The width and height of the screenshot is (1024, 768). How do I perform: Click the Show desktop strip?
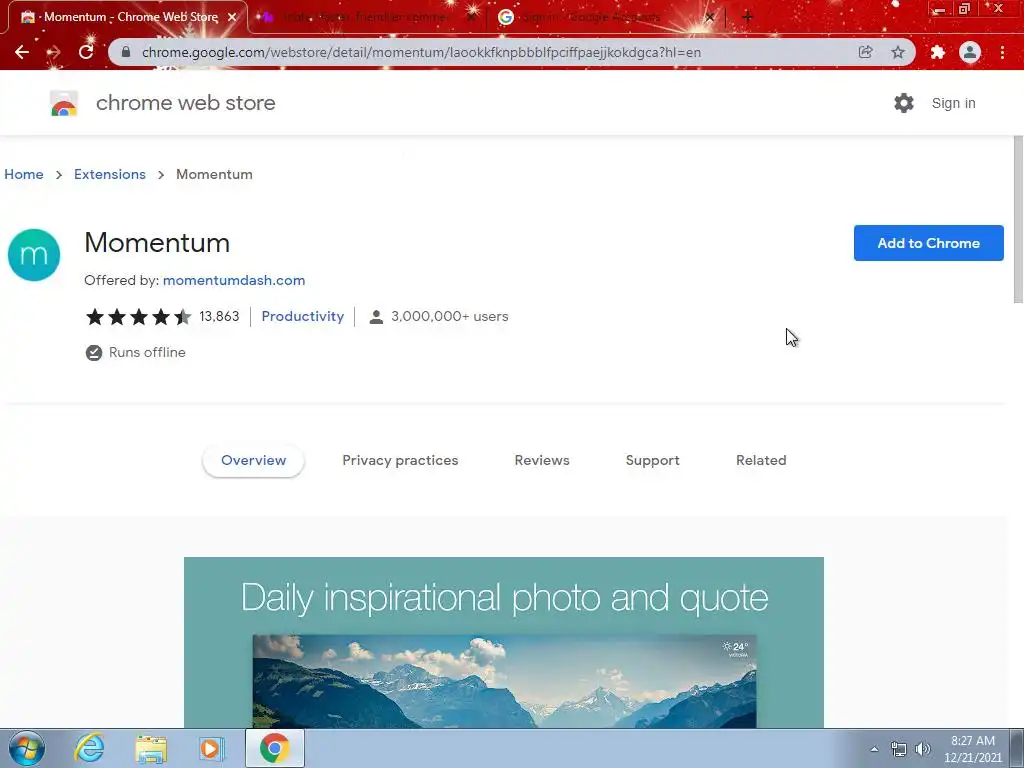[x=1019, y=748]
